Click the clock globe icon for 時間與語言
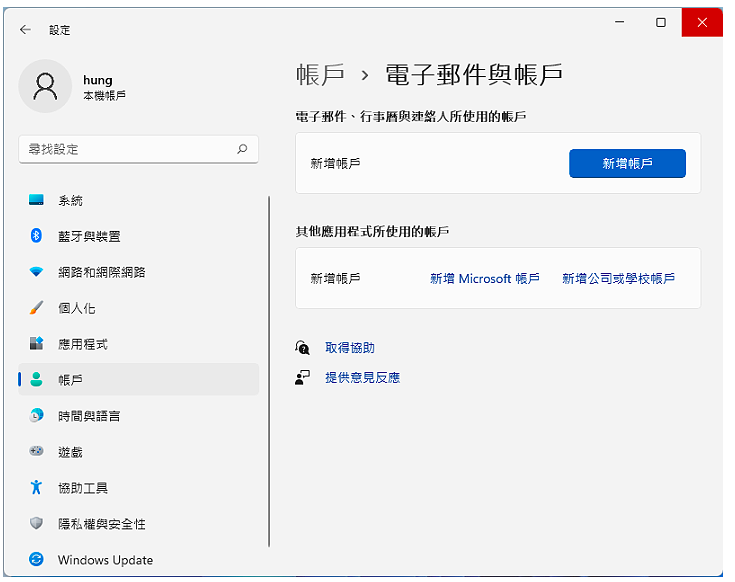This screenshot has height=582, width=735. tap(36, 416)
